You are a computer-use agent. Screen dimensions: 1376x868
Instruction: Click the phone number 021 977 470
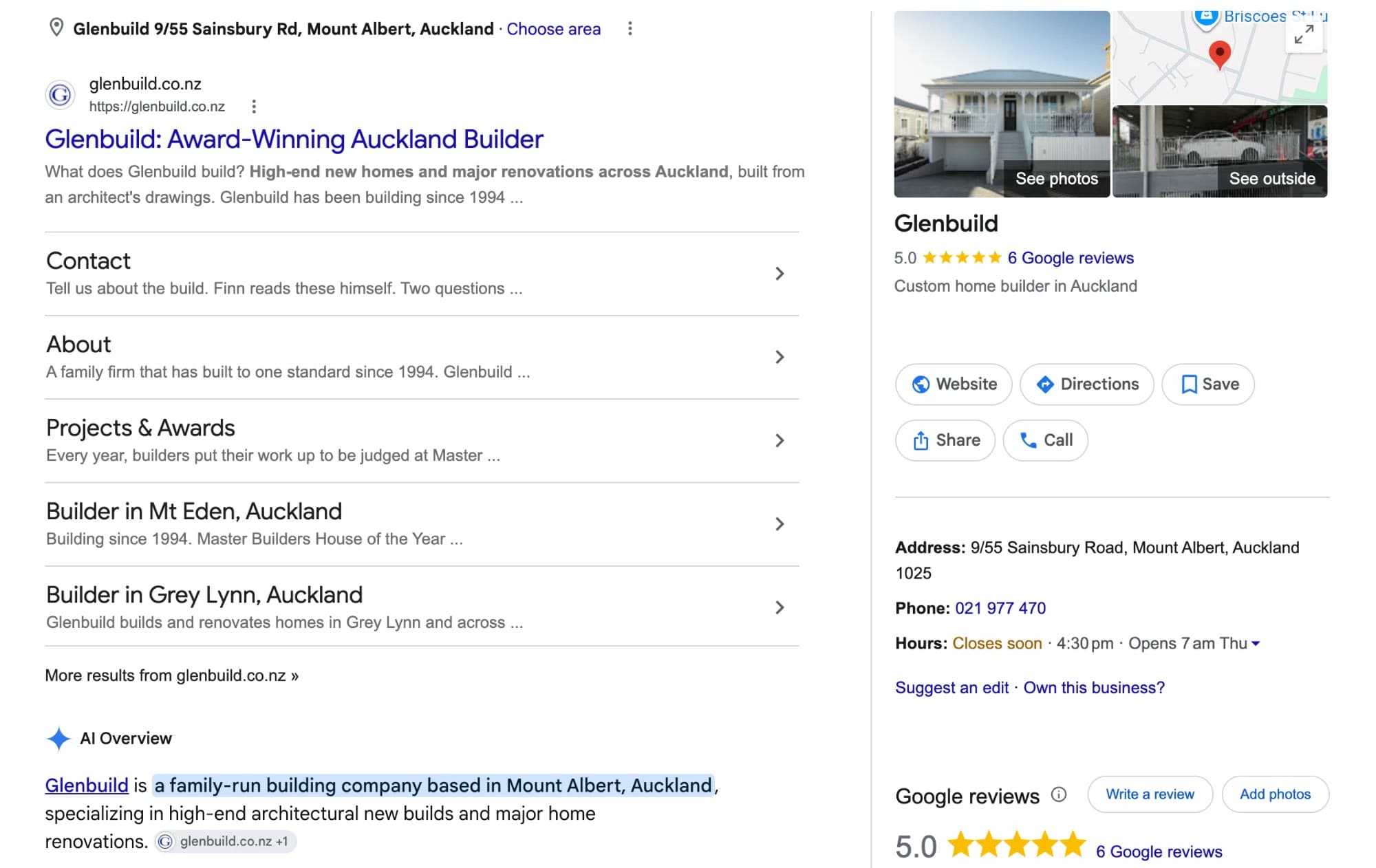pos(1000,608)
